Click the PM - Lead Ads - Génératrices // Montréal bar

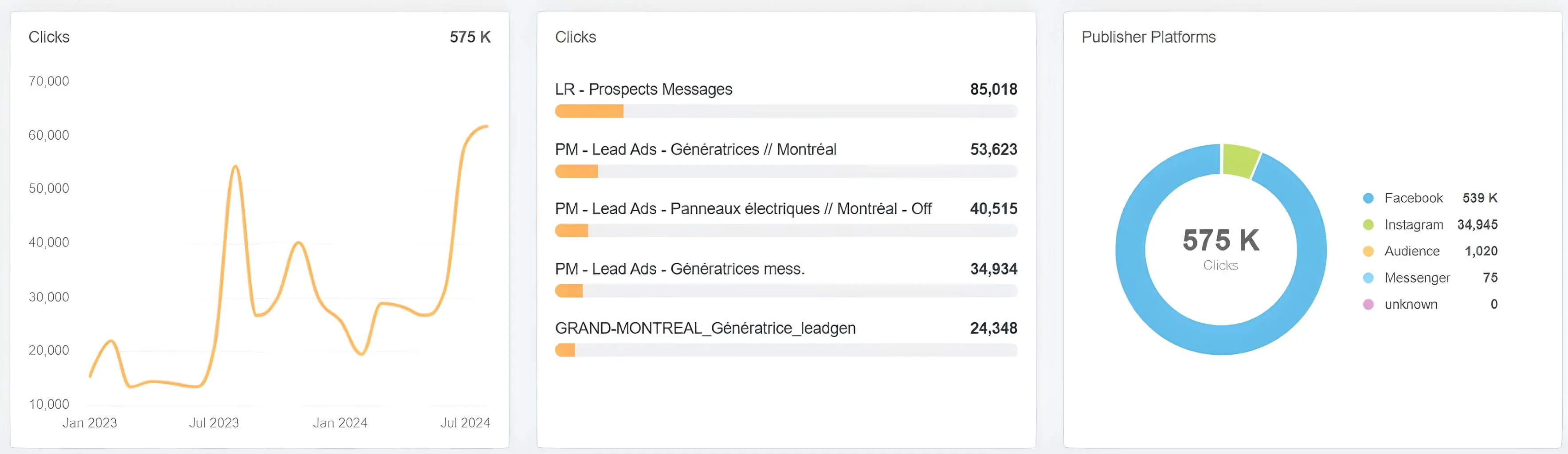click(786, 172)
